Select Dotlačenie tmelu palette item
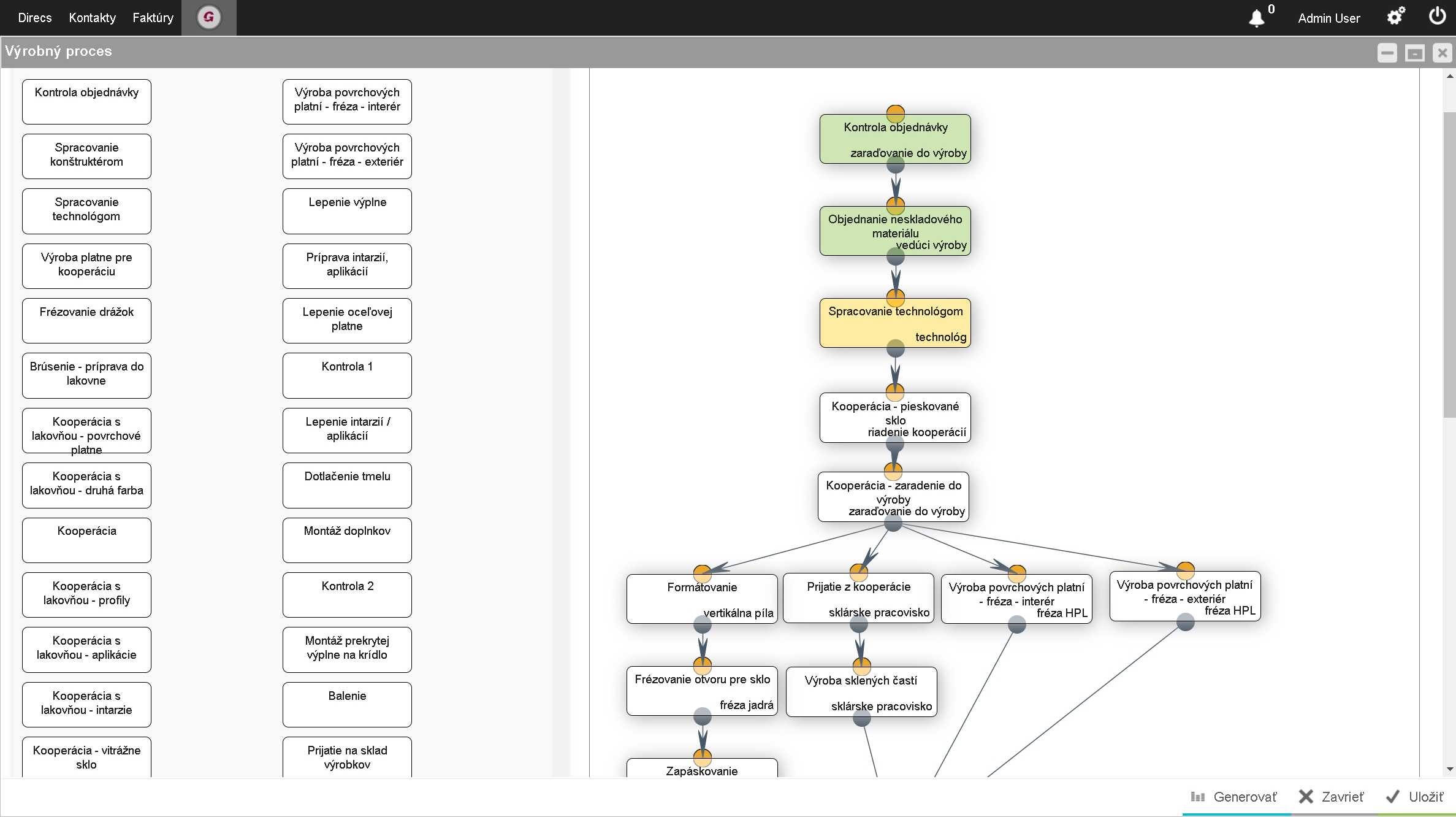Viewport: 1456px width, 817px height. point(347,485)
